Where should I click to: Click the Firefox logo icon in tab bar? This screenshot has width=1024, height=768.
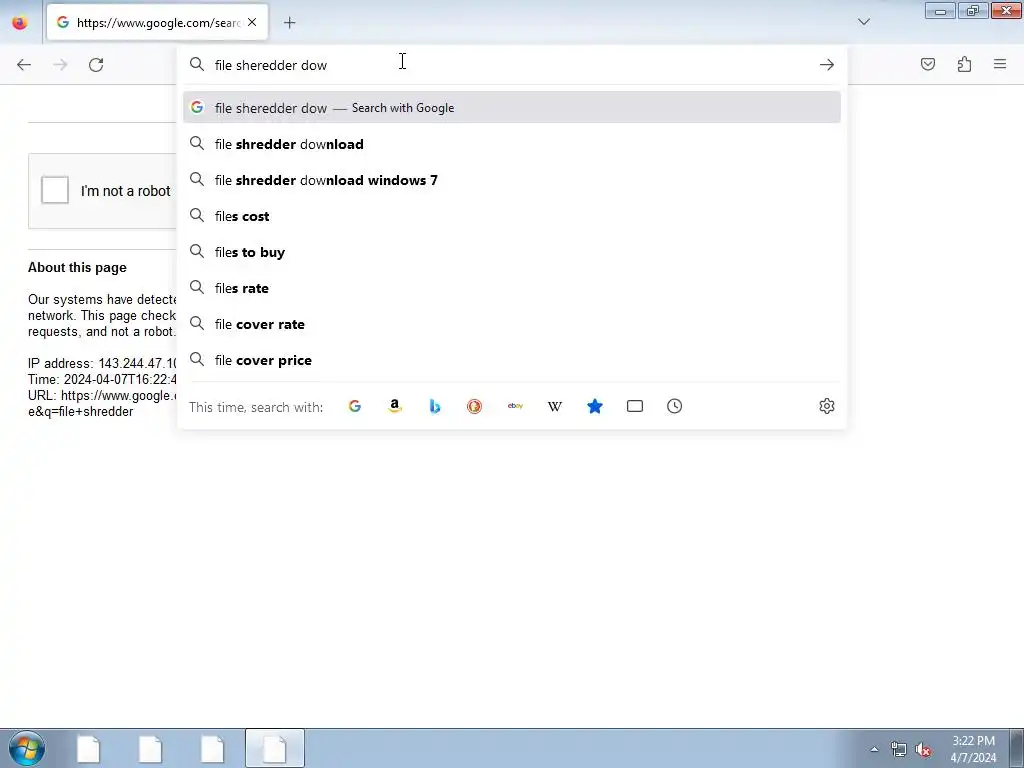[20, 22]
